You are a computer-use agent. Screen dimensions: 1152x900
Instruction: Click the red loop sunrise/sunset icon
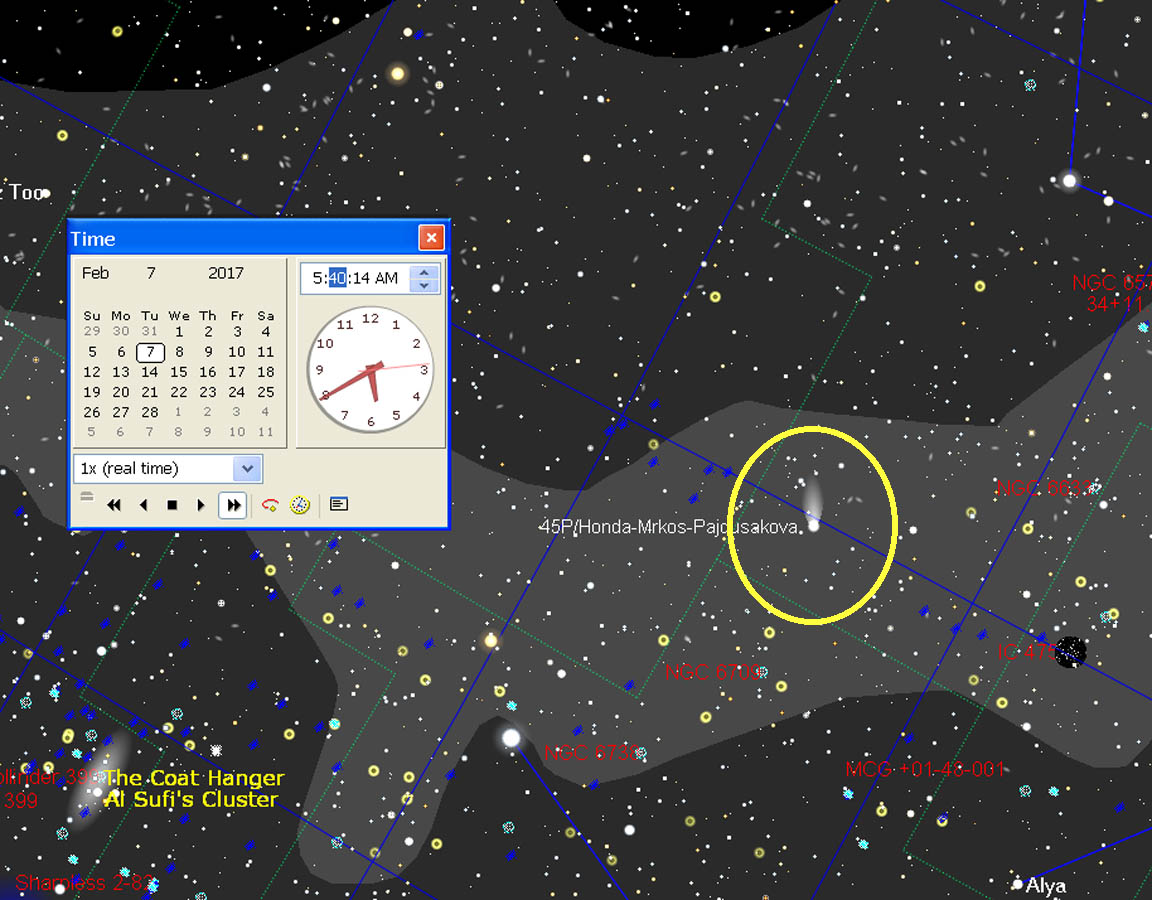point(269,505)
